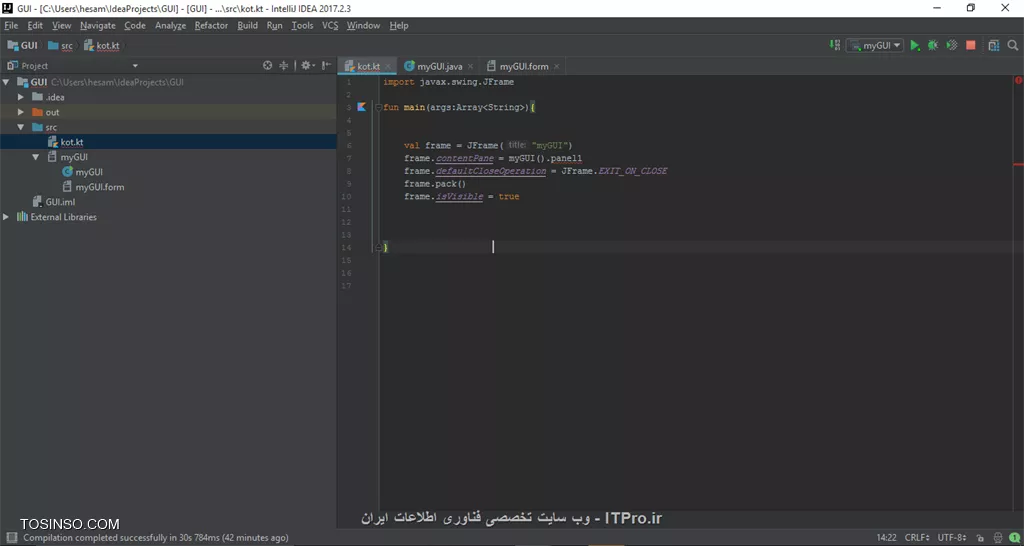Click red error stripe mark on editor scrollbar
Image resolution: width=1024 pixels, height=546 pixels.
1018,165
